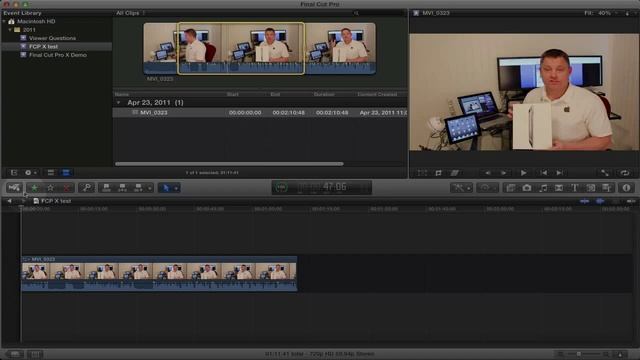Viewport: 640px width, 360px height.
Task: Play the clip in the Viewer
Action: 523,173
